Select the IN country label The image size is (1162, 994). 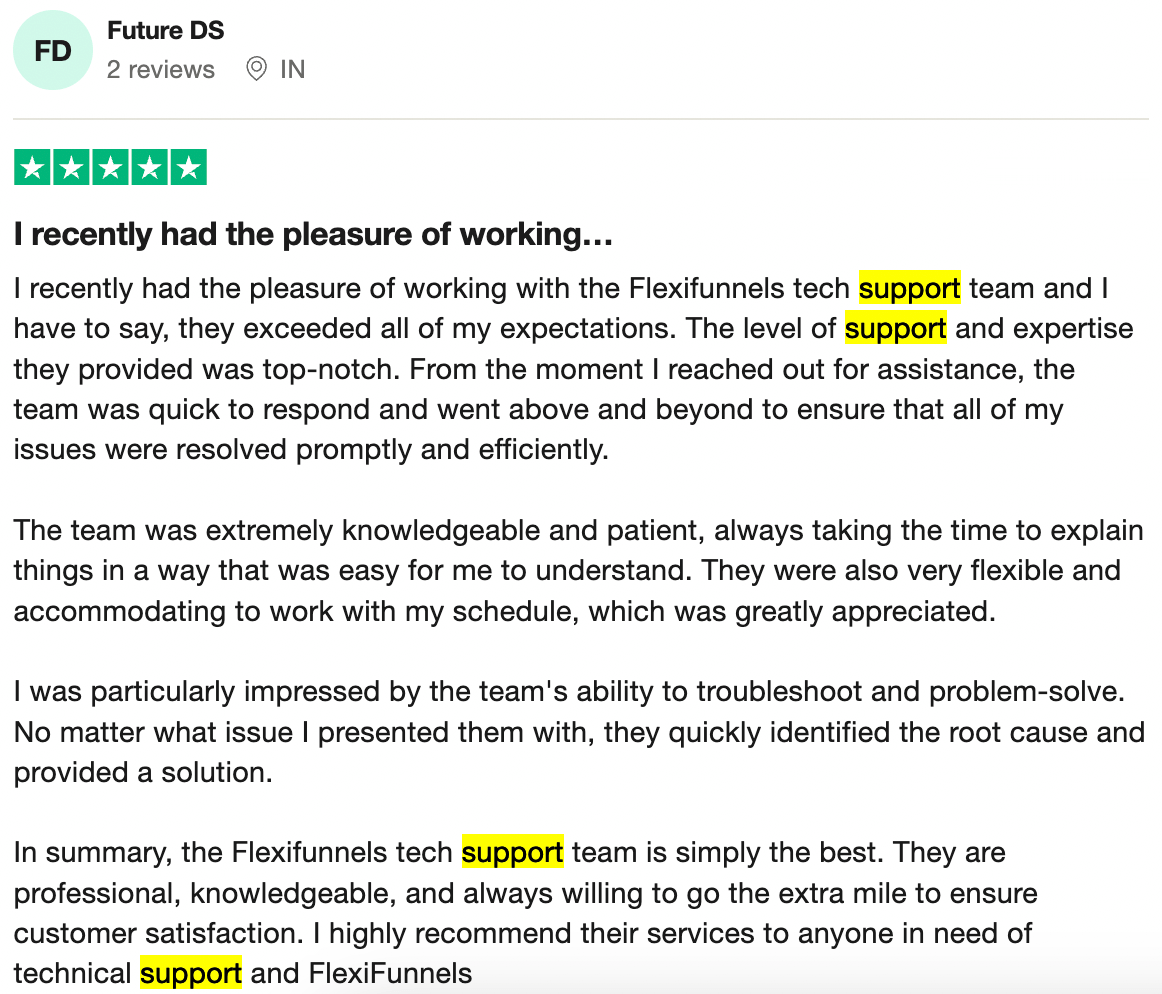(x=293, y=70)
